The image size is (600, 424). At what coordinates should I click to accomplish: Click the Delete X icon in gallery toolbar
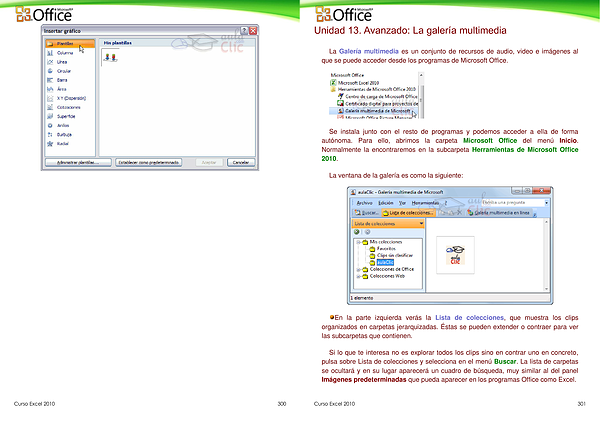[459, 213]
